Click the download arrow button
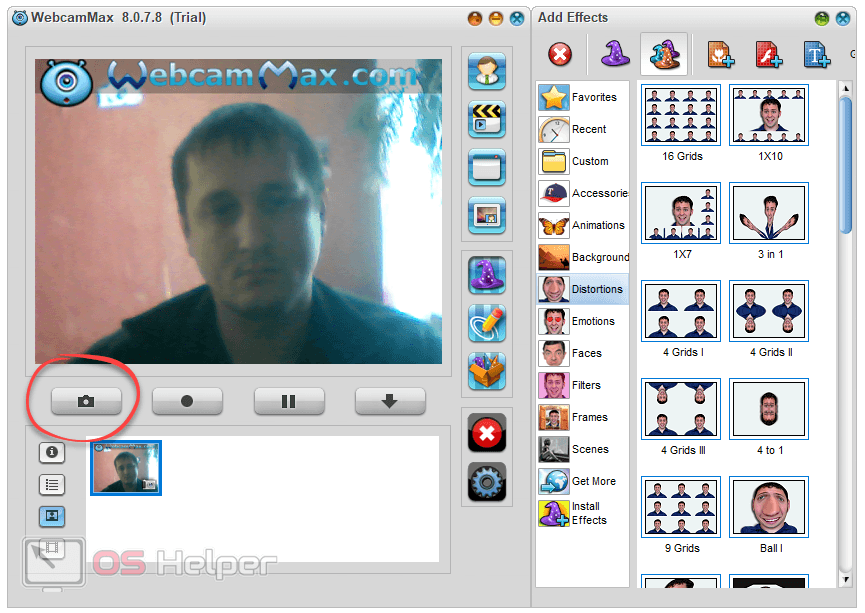This screenshot has height=613, width=865. (x=390, y=401)
